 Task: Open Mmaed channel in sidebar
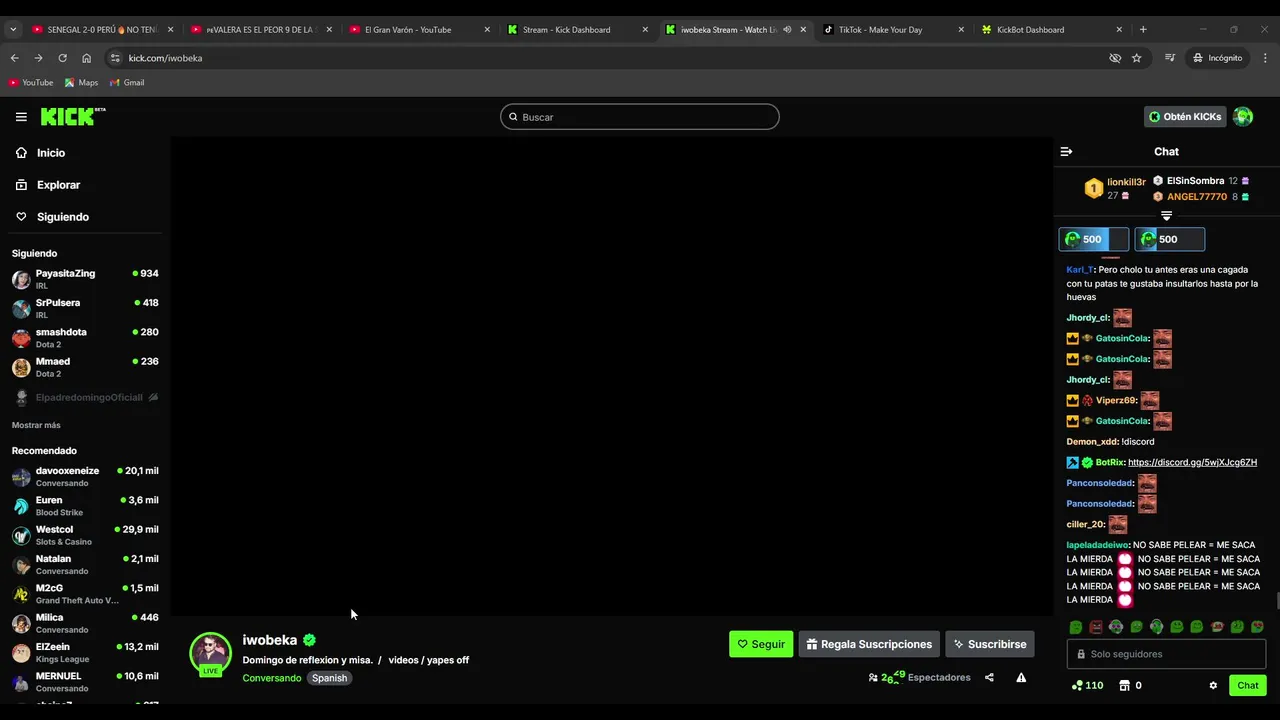tap(85, 367)
